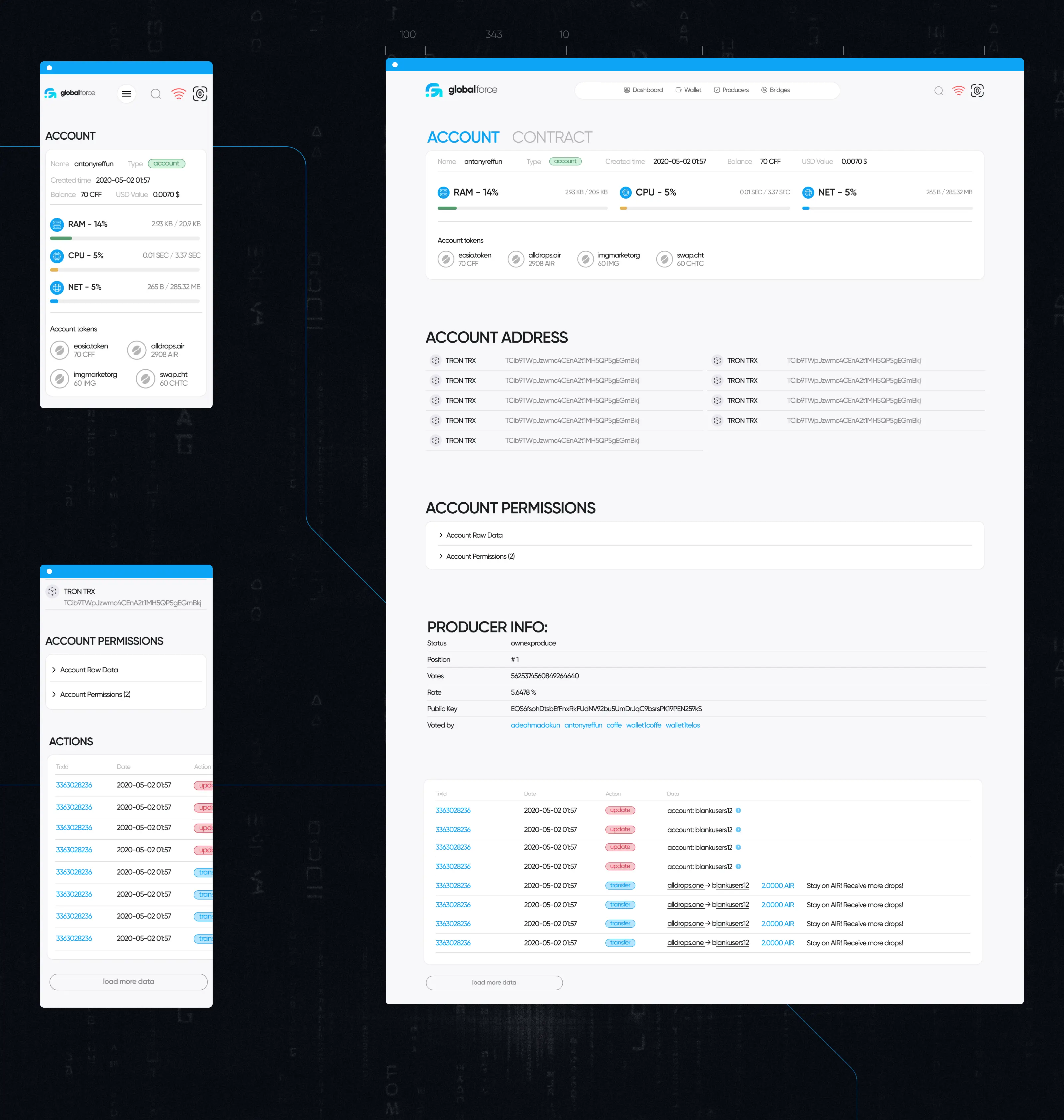Viewport: 1064px width, 1120px height.
Task: Click the swap.cht token icon in desktop panel
Action: (x=664, y=259)
